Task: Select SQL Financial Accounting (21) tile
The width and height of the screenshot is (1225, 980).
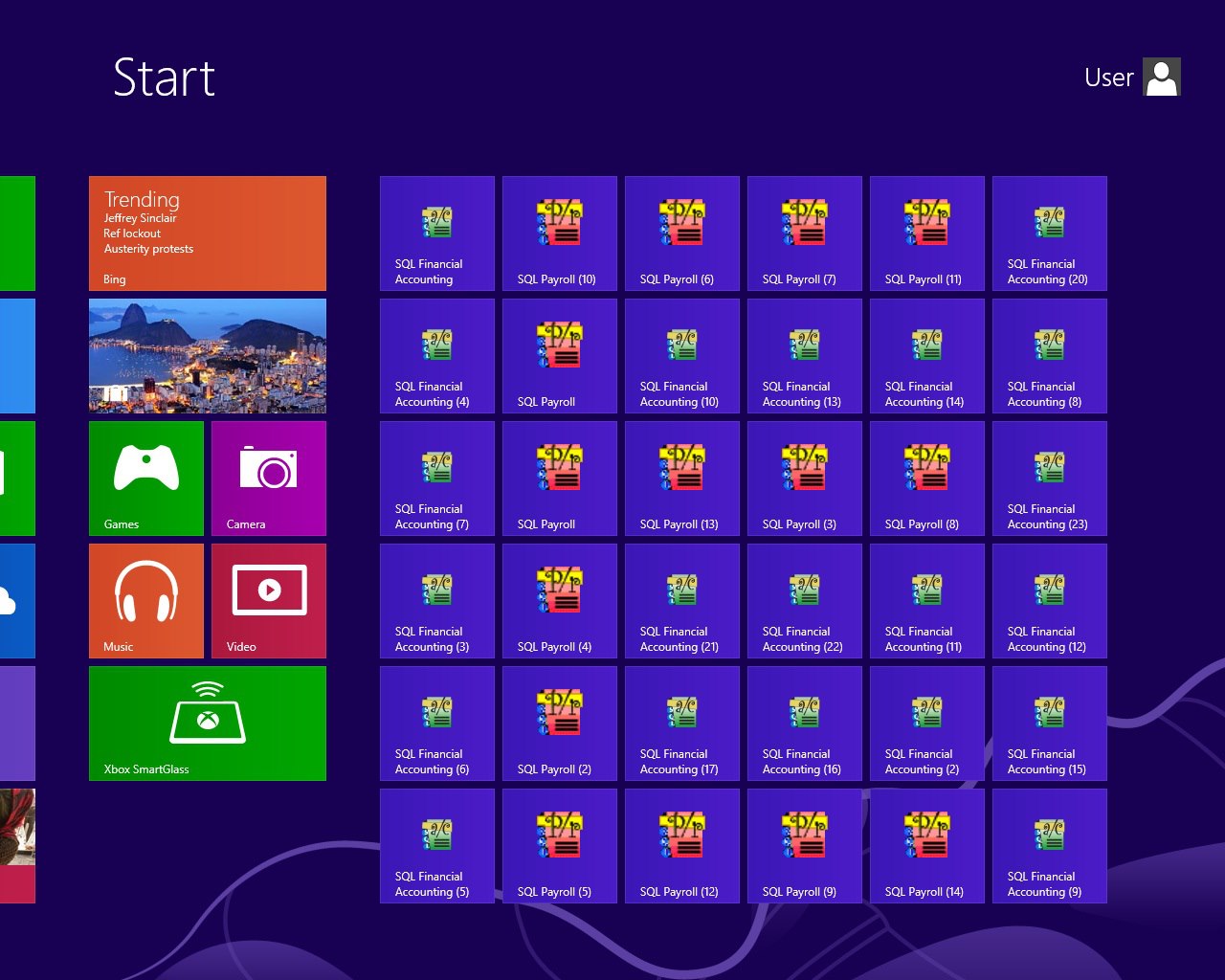Action: pyautogui.click(x=682, y=601)
